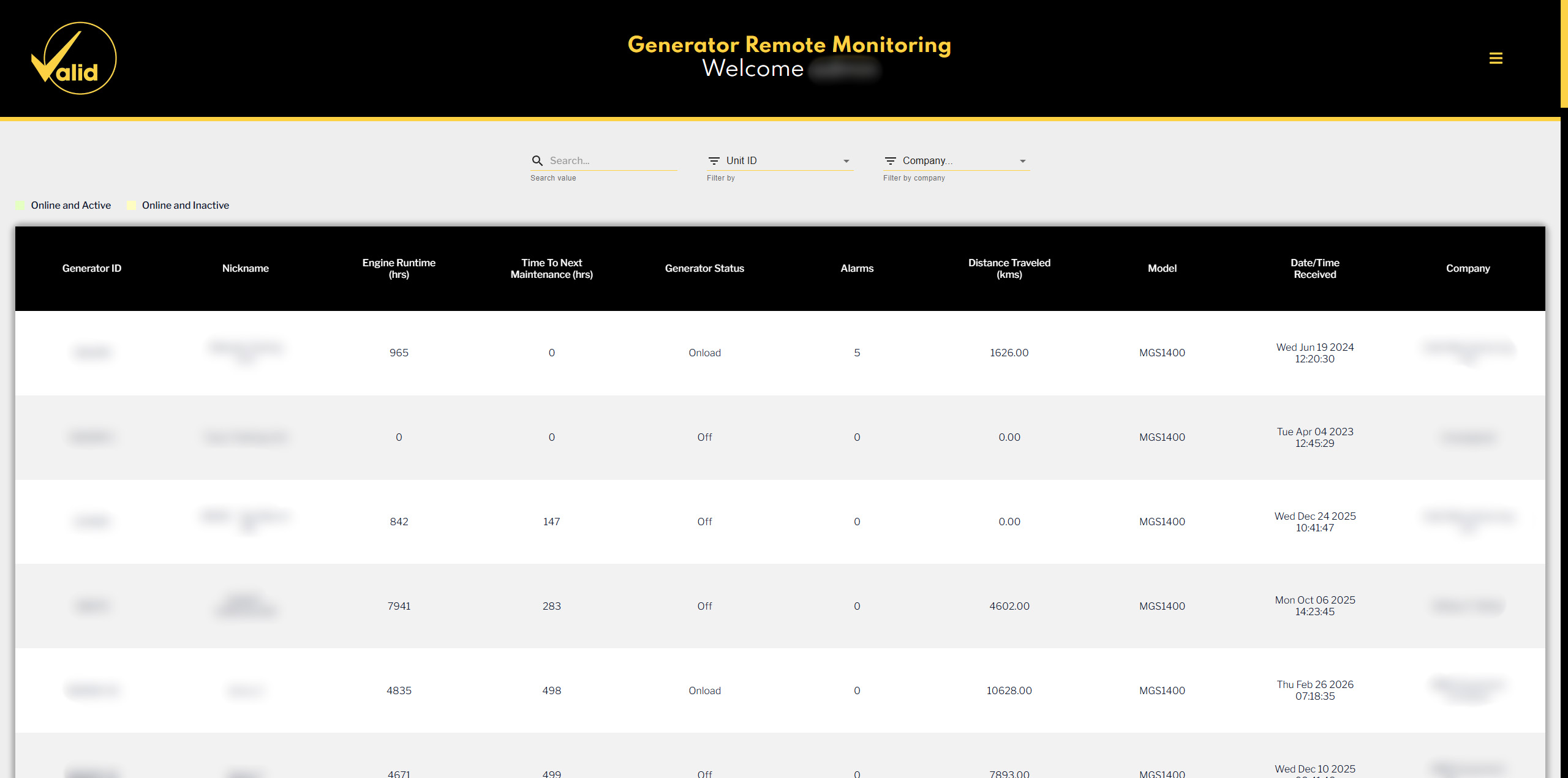Click the Unit ID filter lines icon

pyautogui.click(x=714, y=160)
